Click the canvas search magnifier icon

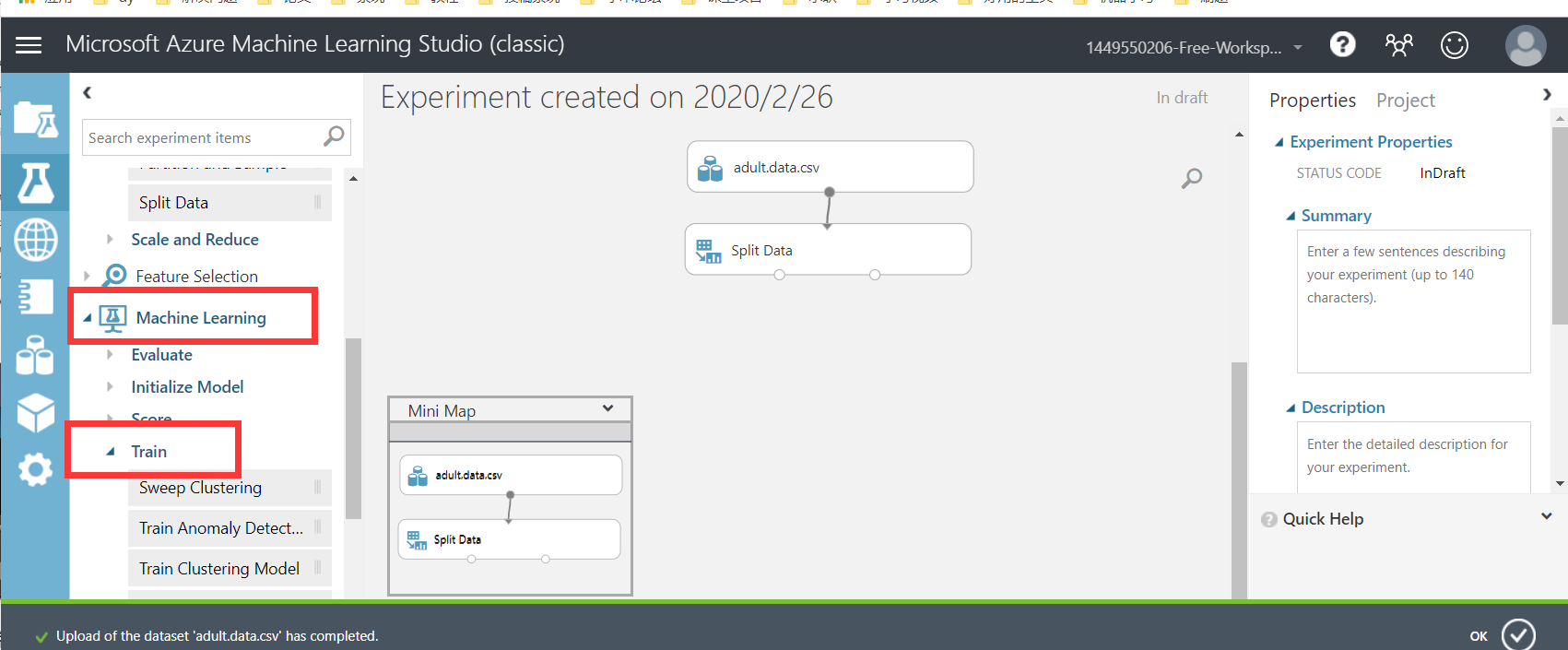[x=1192, y=178]
